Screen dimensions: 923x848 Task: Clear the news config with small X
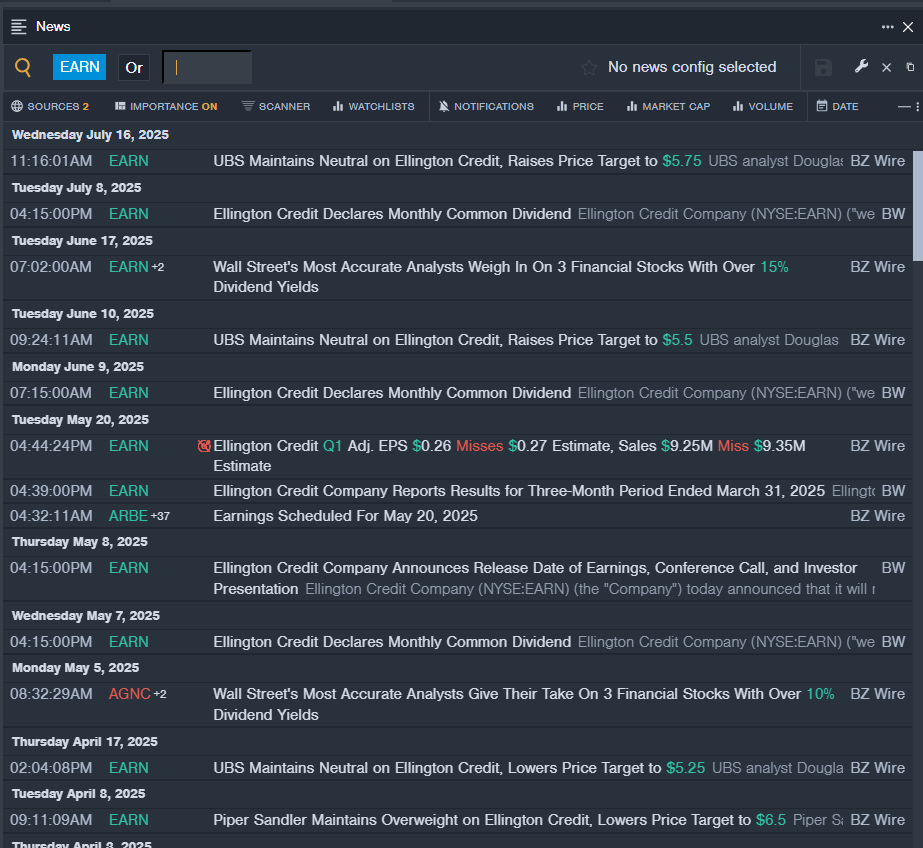tap(887, 68)
